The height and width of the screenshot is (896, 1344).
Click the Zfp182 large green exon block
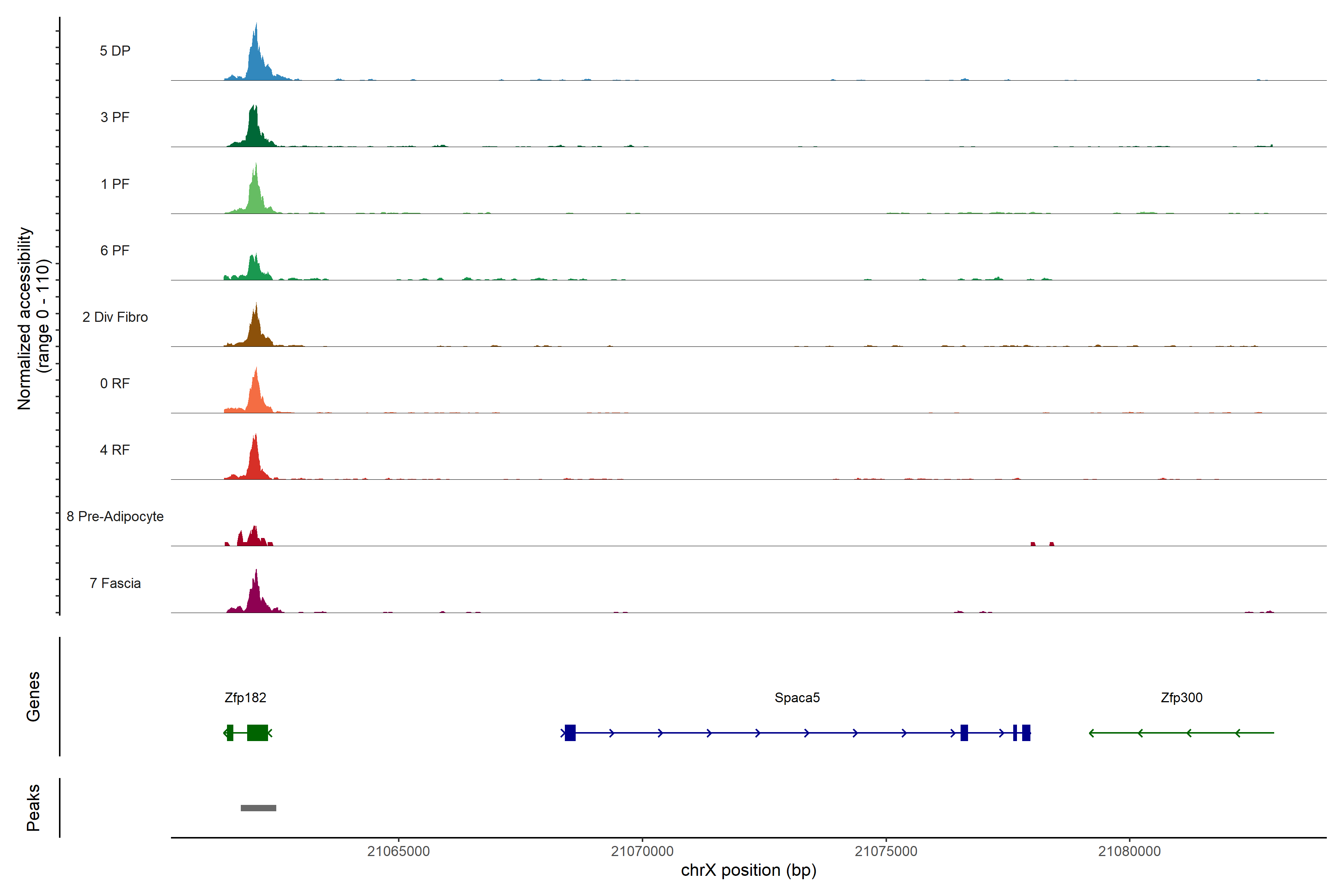coord(257,732)
